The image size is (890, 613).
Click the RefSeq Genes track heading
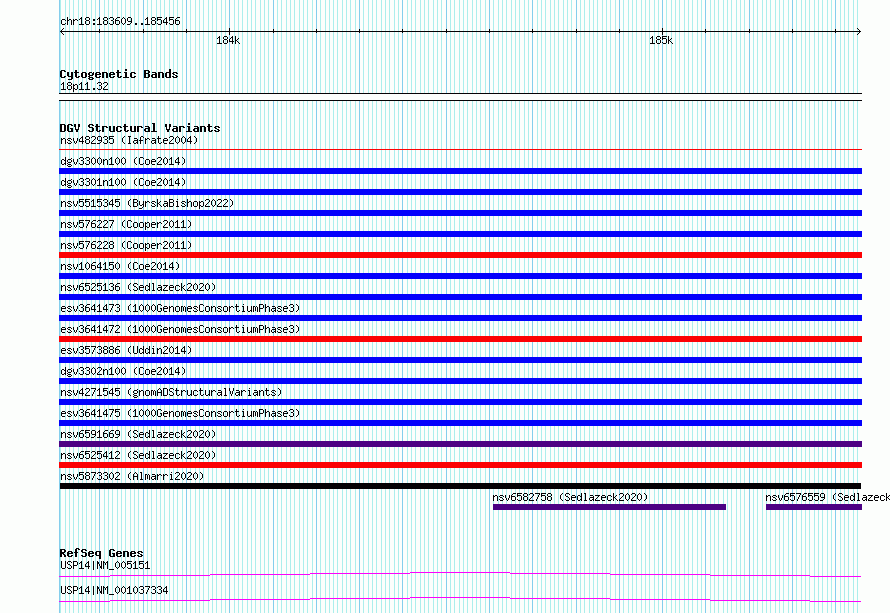coord(101,553)
